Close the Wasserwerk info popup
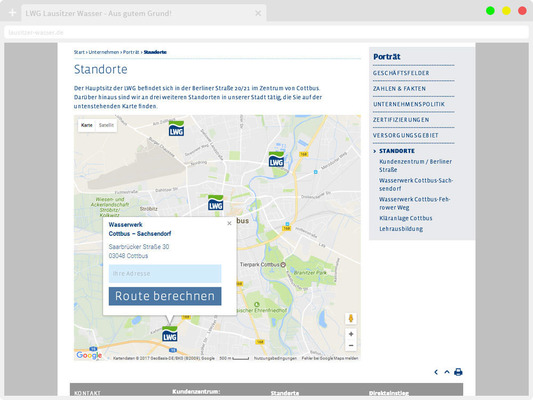This screenshot has width=533, height=400. (229, 223)
